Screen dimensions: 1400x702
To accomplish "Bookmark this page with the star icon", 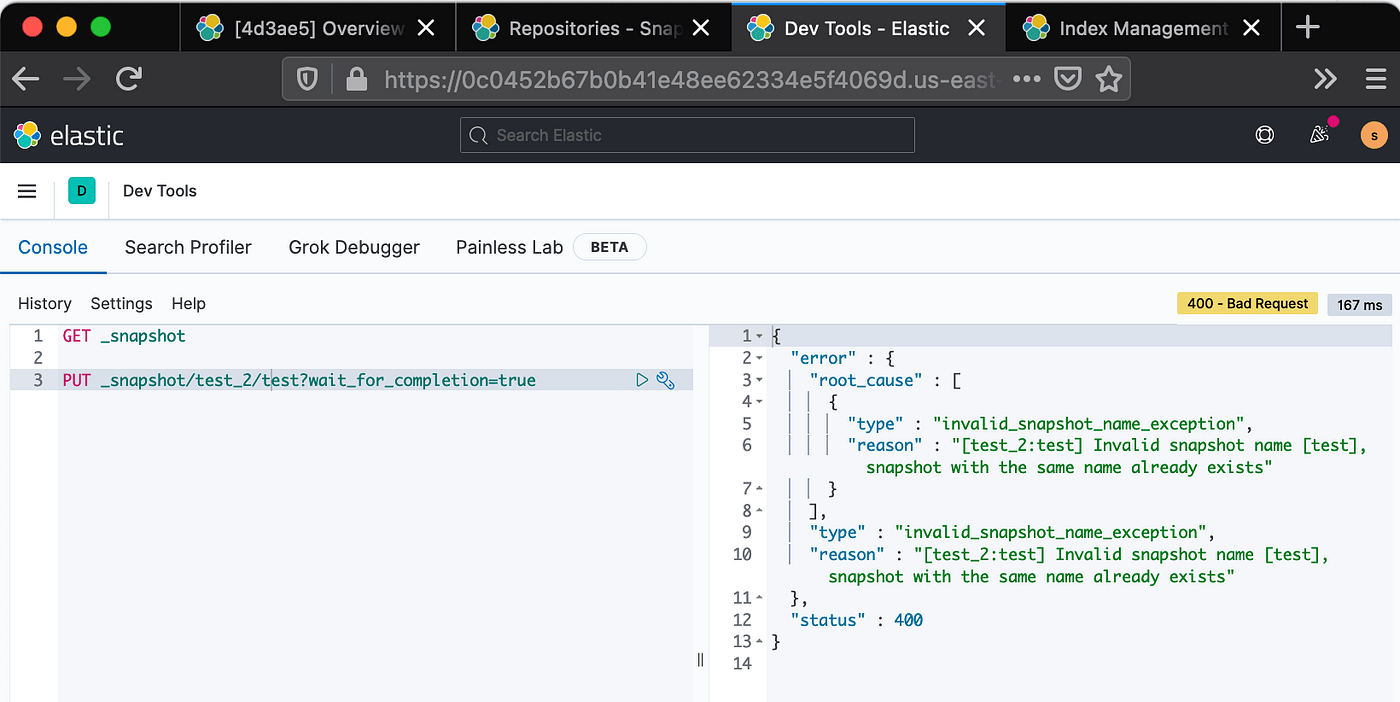I will tap(1109, 77).
